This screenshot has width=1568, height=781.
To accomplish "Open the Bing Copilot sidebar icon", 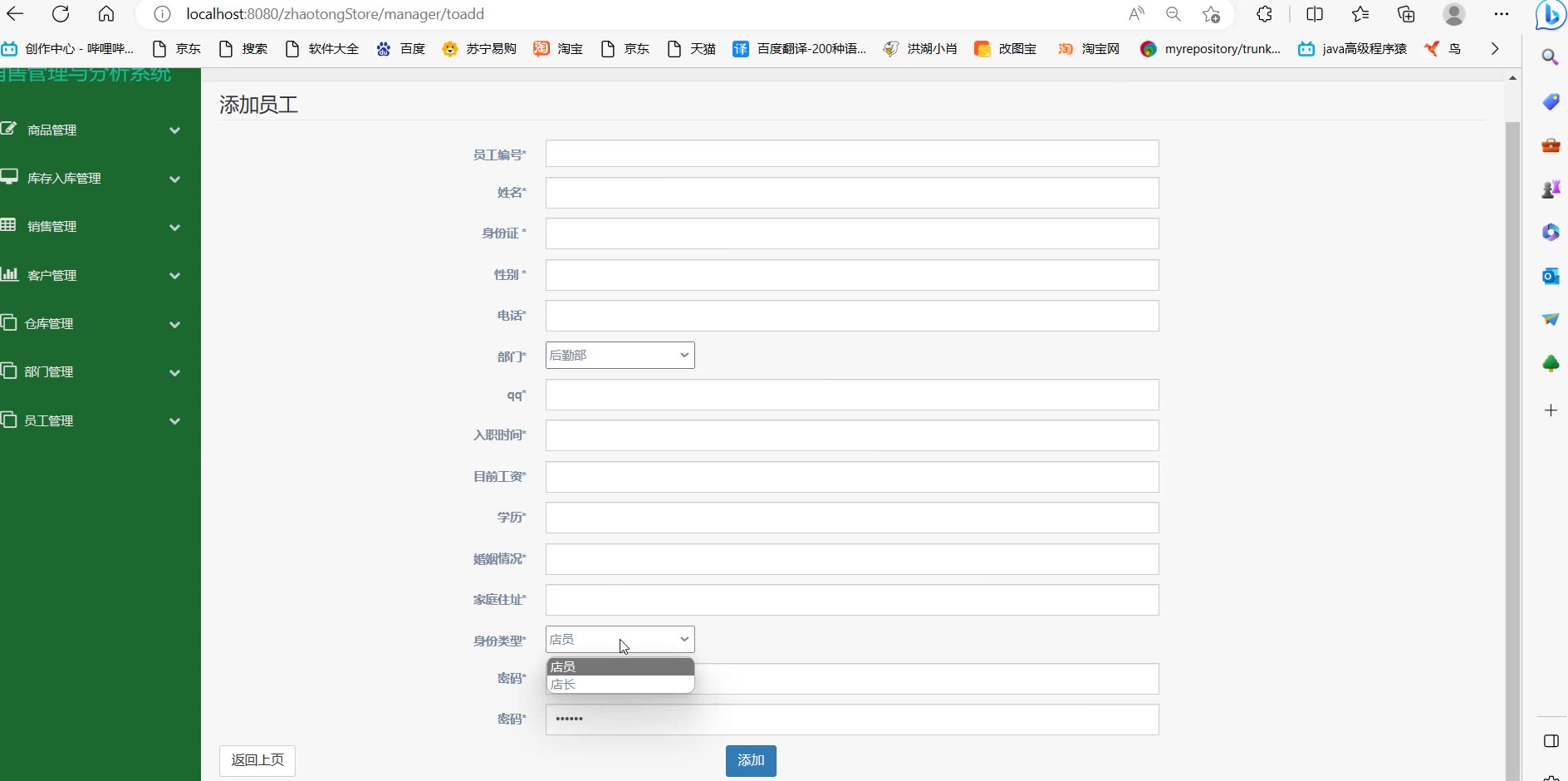I will [1551, 15].
